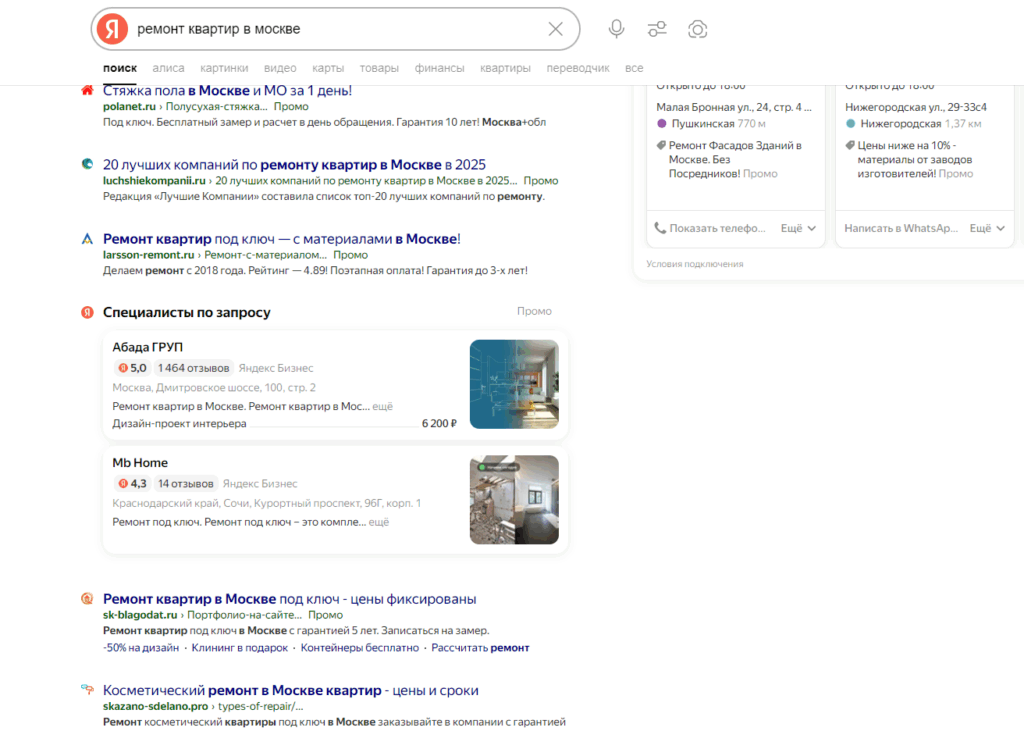
Task: Switch to the алиса tab
Action: pyautogui.click(x=168, y=68)
